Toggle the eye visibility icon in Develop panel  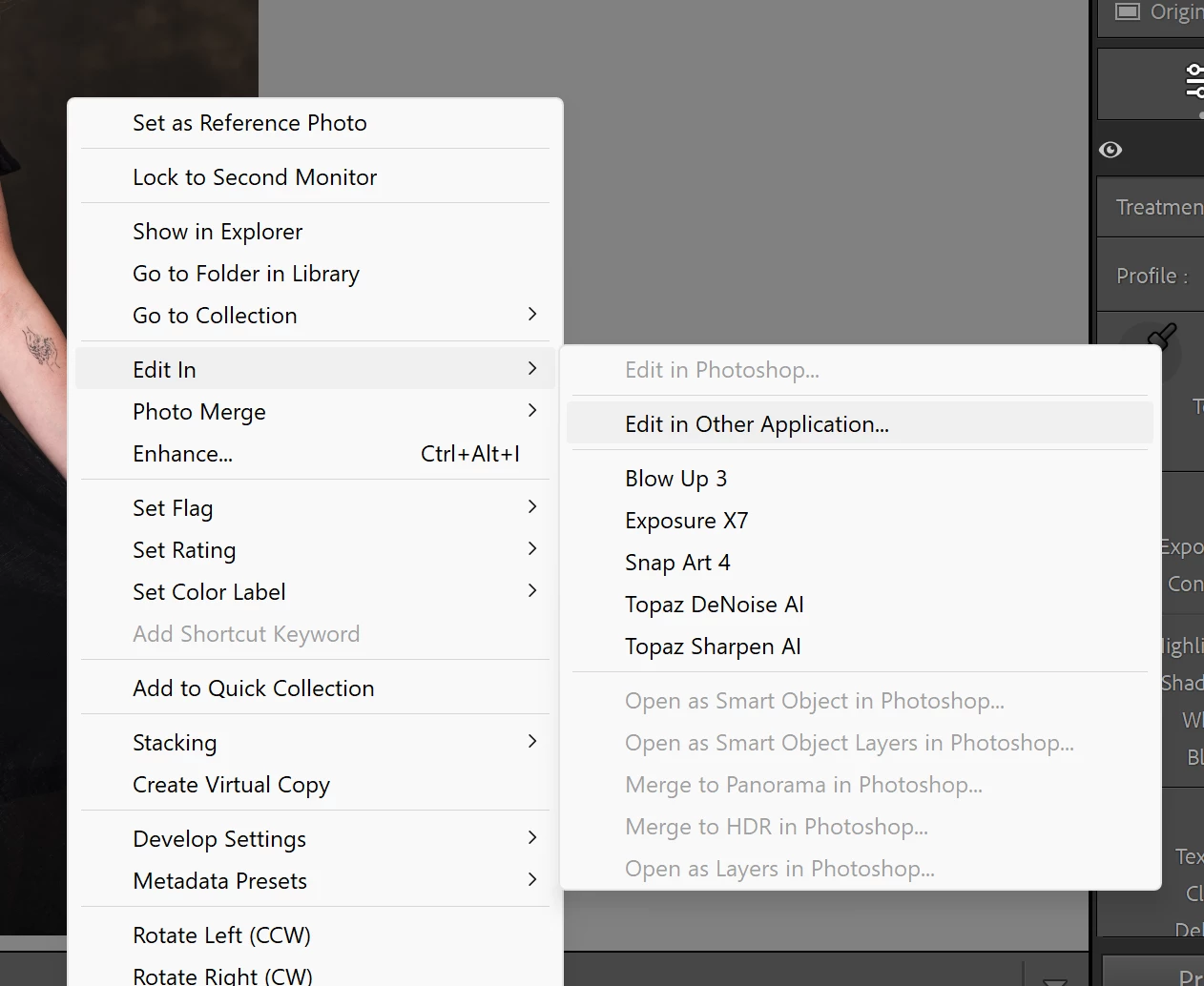point(1111,150)
